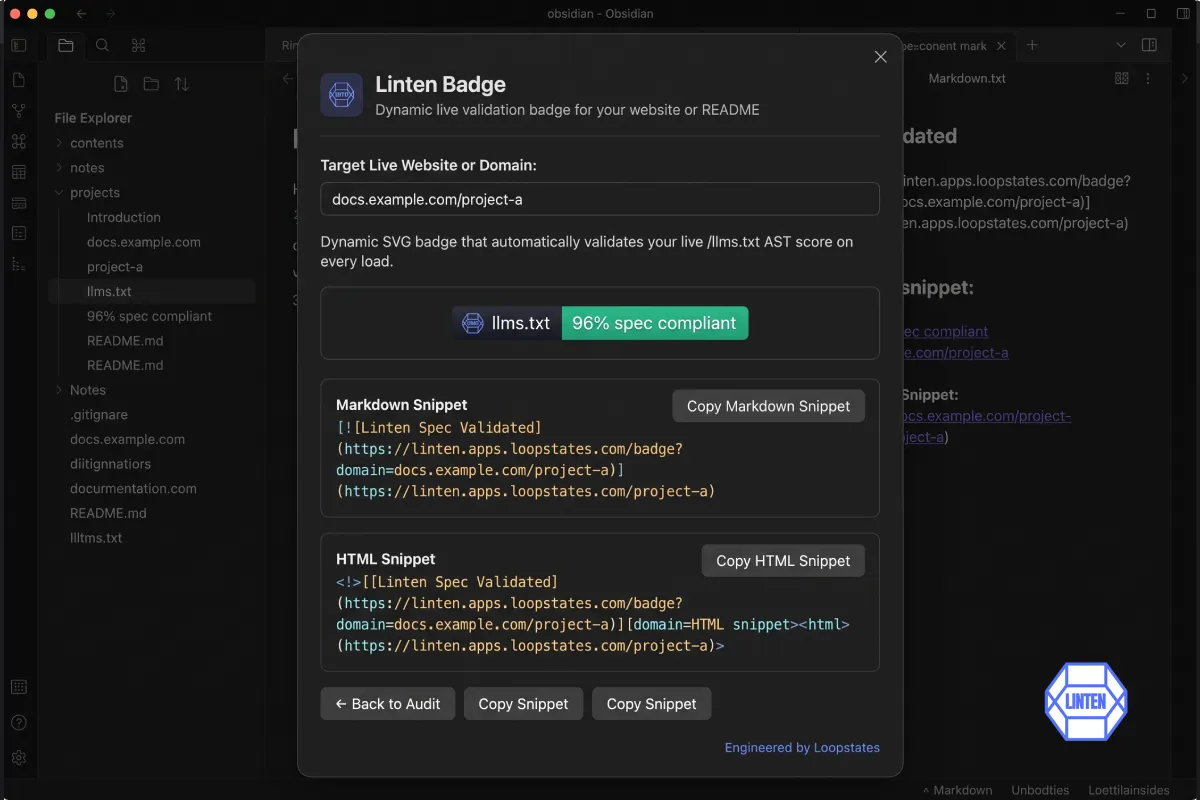Image resolution: width=1200 pixels, height=800 pixels.
Task: Open the tab list dropdown chevron
Action: [x=1121, y=46]
